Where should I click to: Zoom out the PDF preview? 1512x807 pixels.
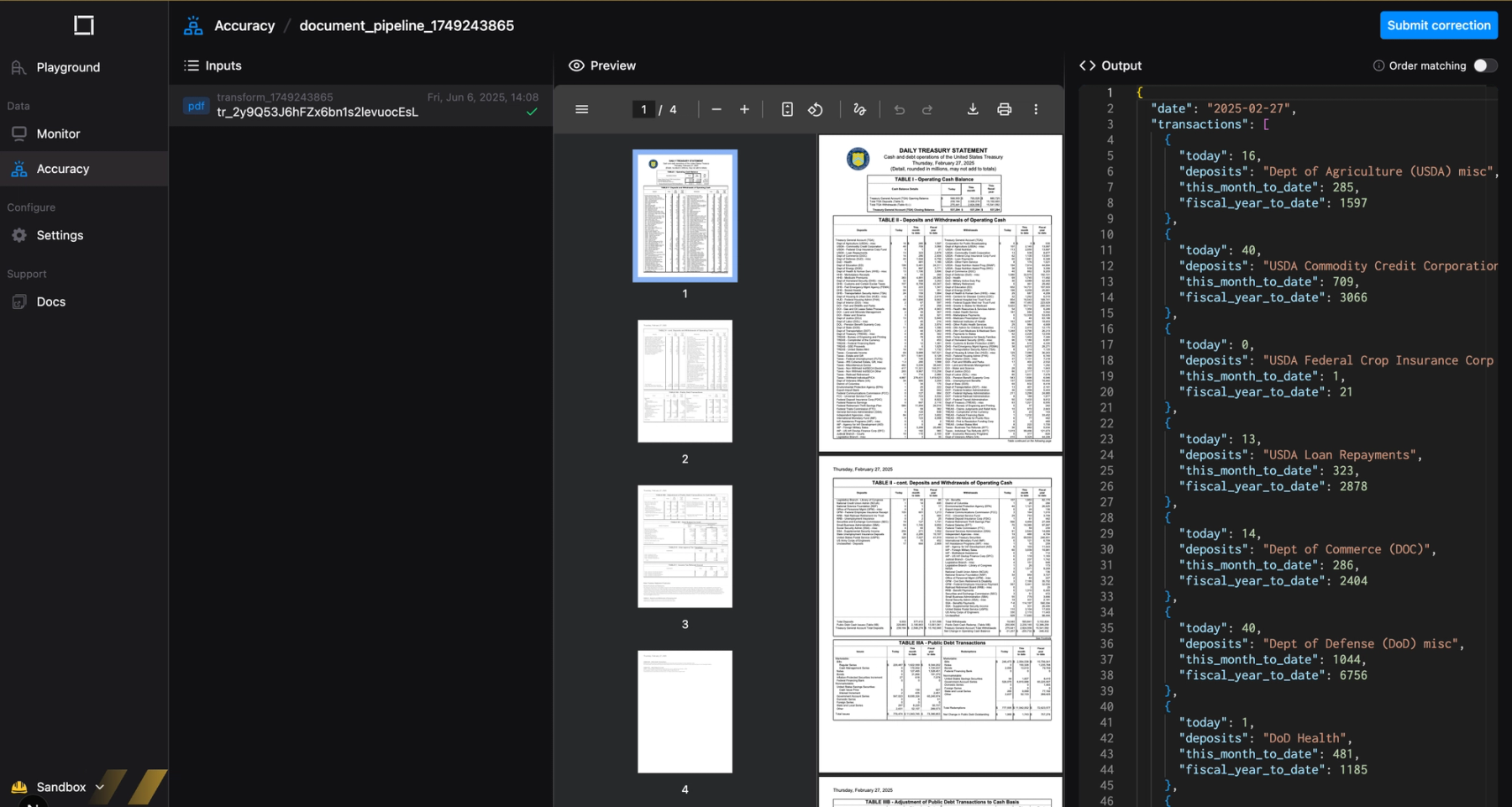(x=717, y=109)
